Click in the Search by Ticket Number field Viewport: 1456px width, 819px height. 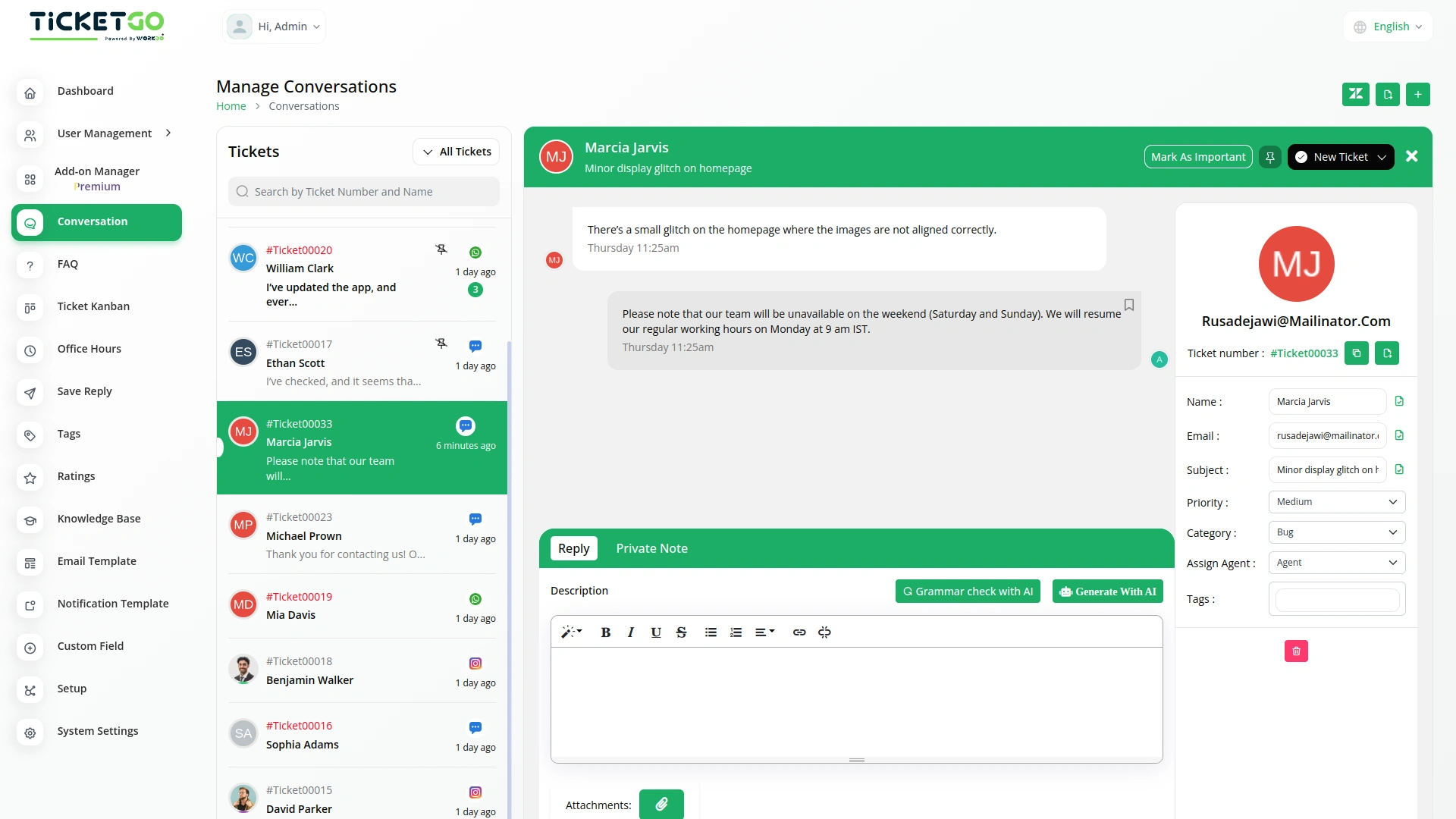[364, 191]
